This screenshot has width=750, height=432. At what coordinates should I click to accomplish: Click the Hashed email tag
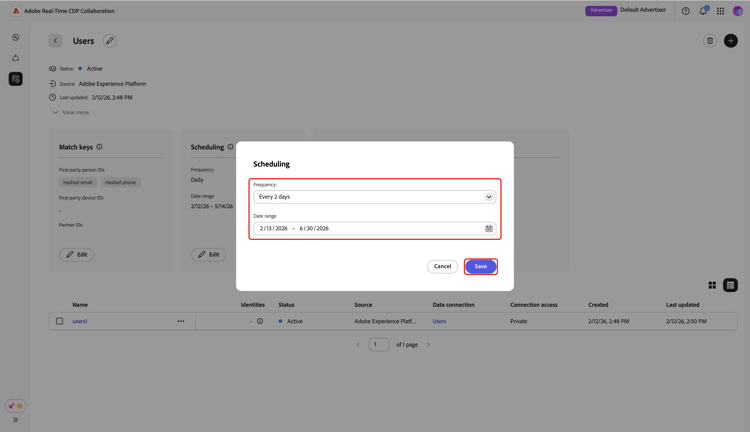click(x=77, y=182)
